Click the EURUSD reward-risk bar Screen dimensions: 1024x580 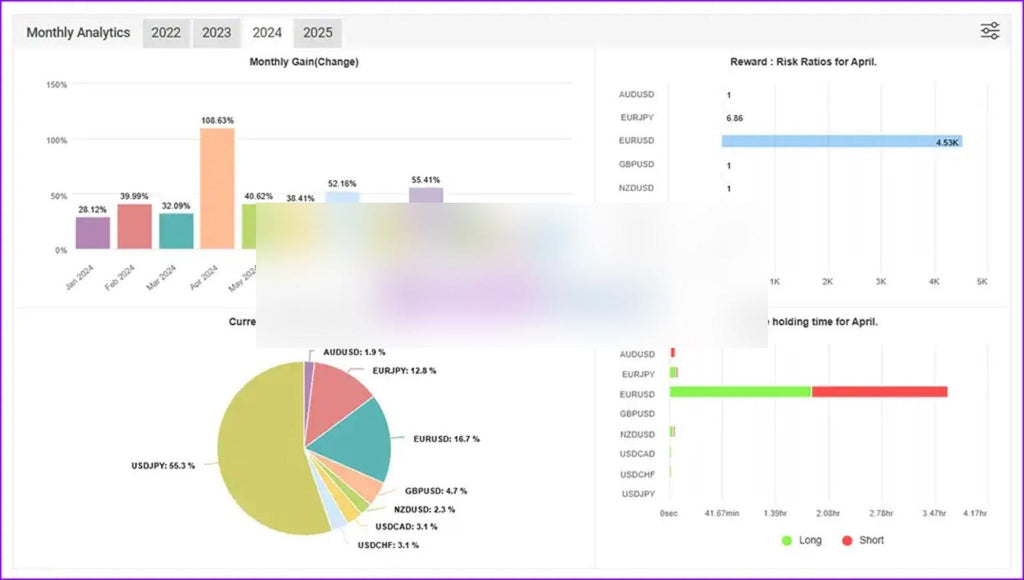click(x=841, y=141)
